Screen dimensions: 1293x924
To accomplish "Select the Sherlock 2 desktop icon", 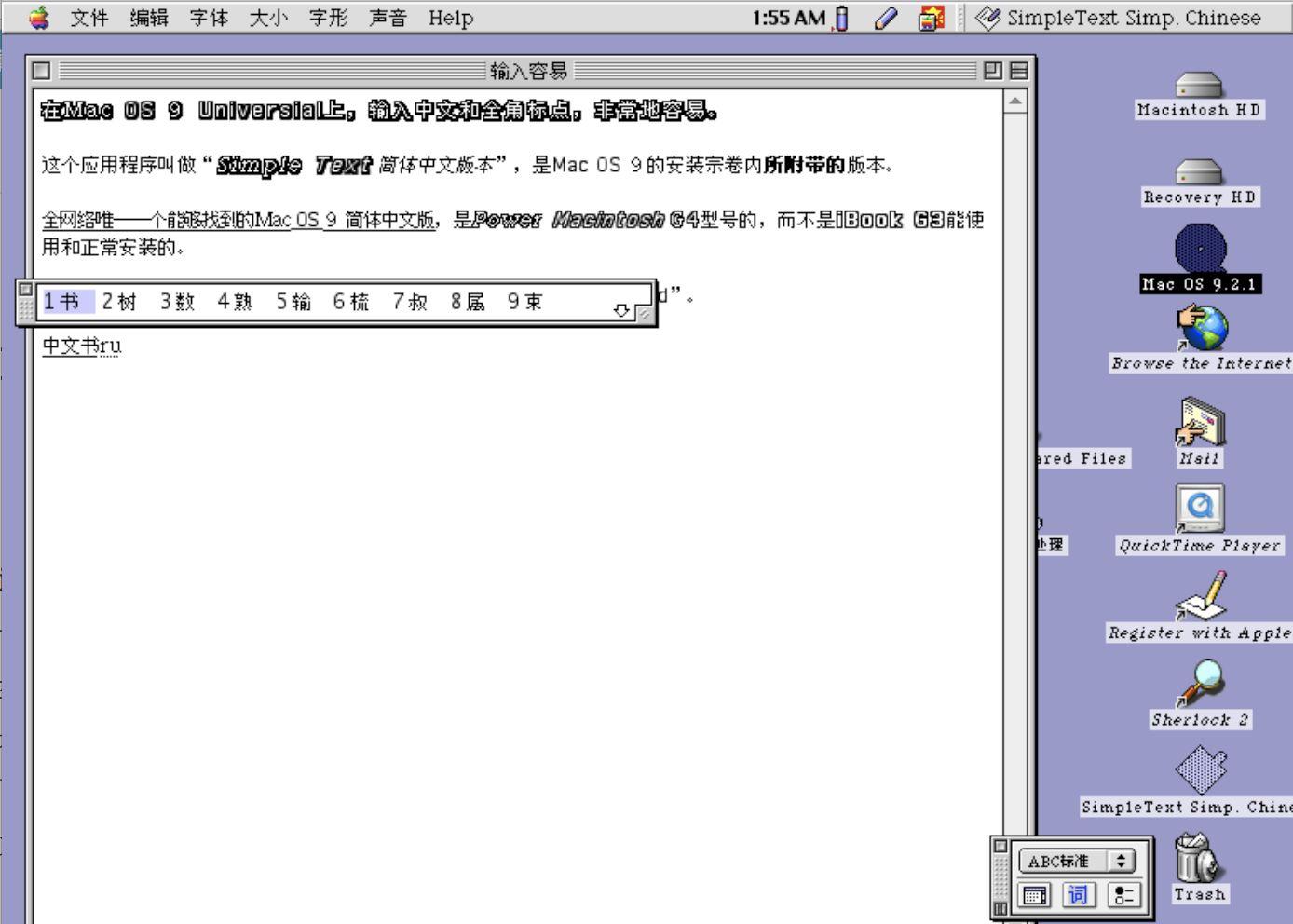I will coord(1200,694).
